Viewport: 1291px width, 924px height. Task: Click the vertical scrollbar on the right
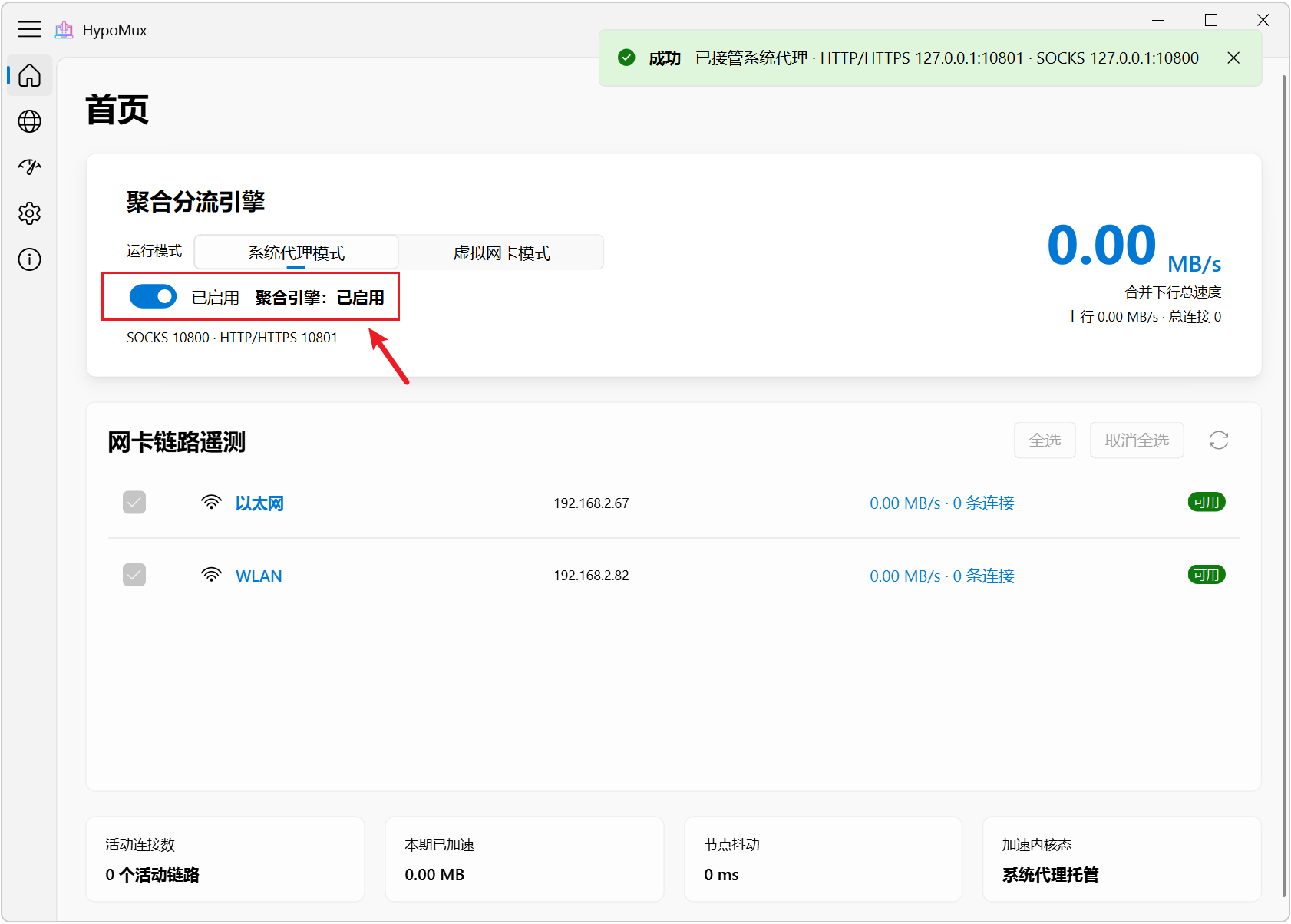(x=1284, y=485)
